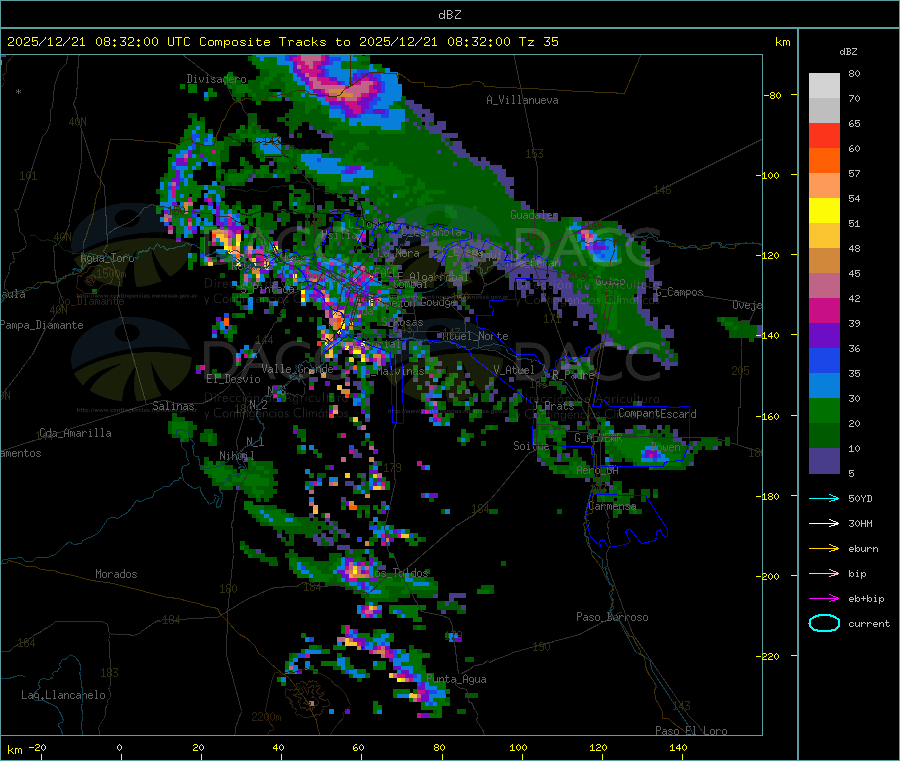The height and width of the screenshot is (761, 900).
Task: Select the light gray 70-80 dBZ swatch
Action: [x=824, y=86]
